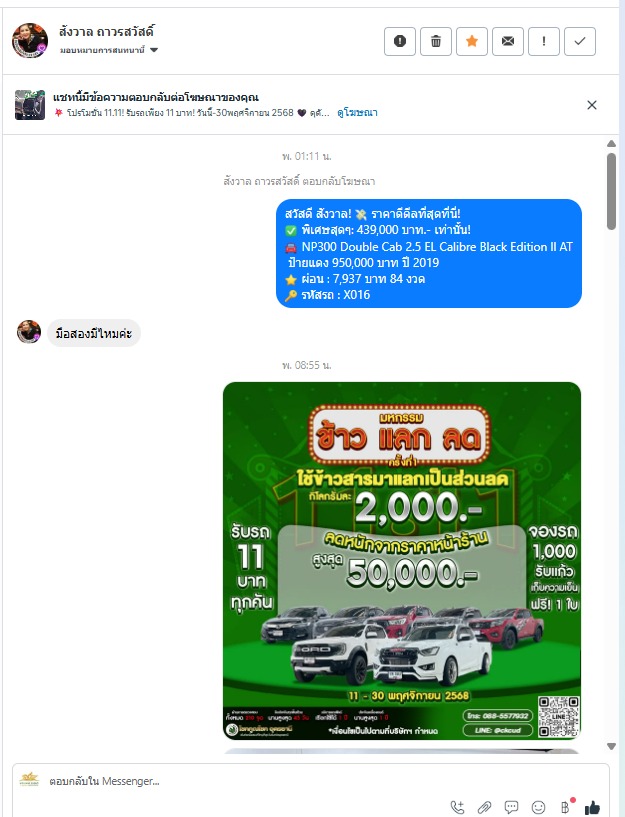Open the ad thumbnail in the banner

[x=30, y=105]
